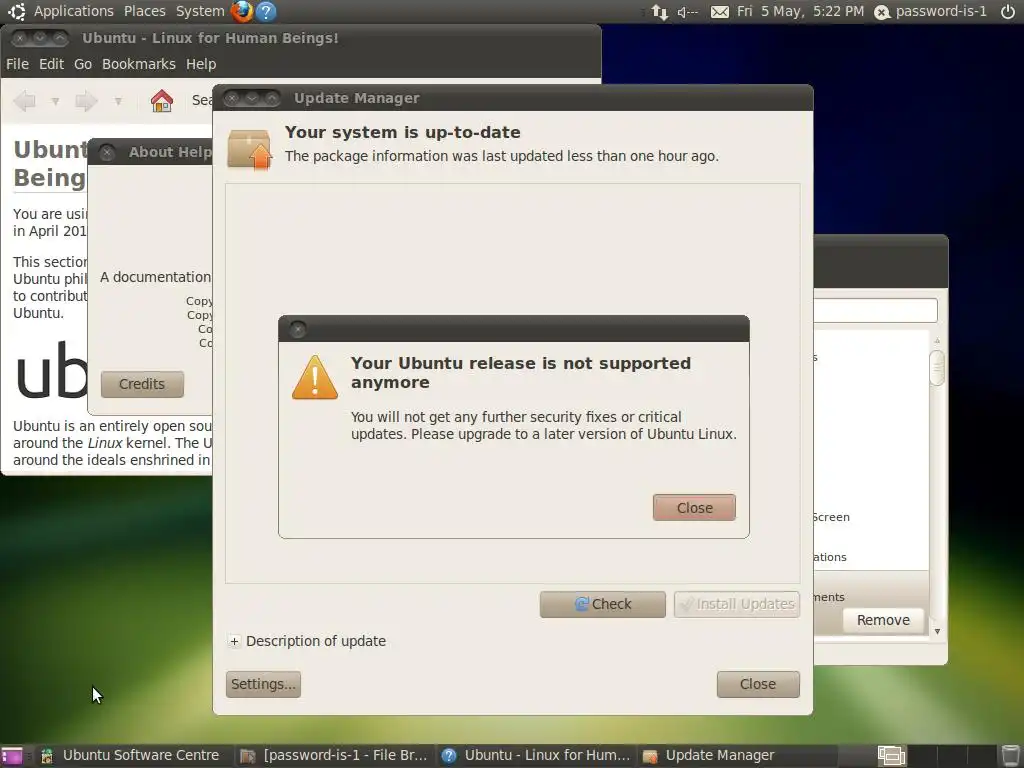The width and height of the screenshot is (1024, 768).
Task: Close the unsupported release warning dialog
Action: click(x=694, y=507)
